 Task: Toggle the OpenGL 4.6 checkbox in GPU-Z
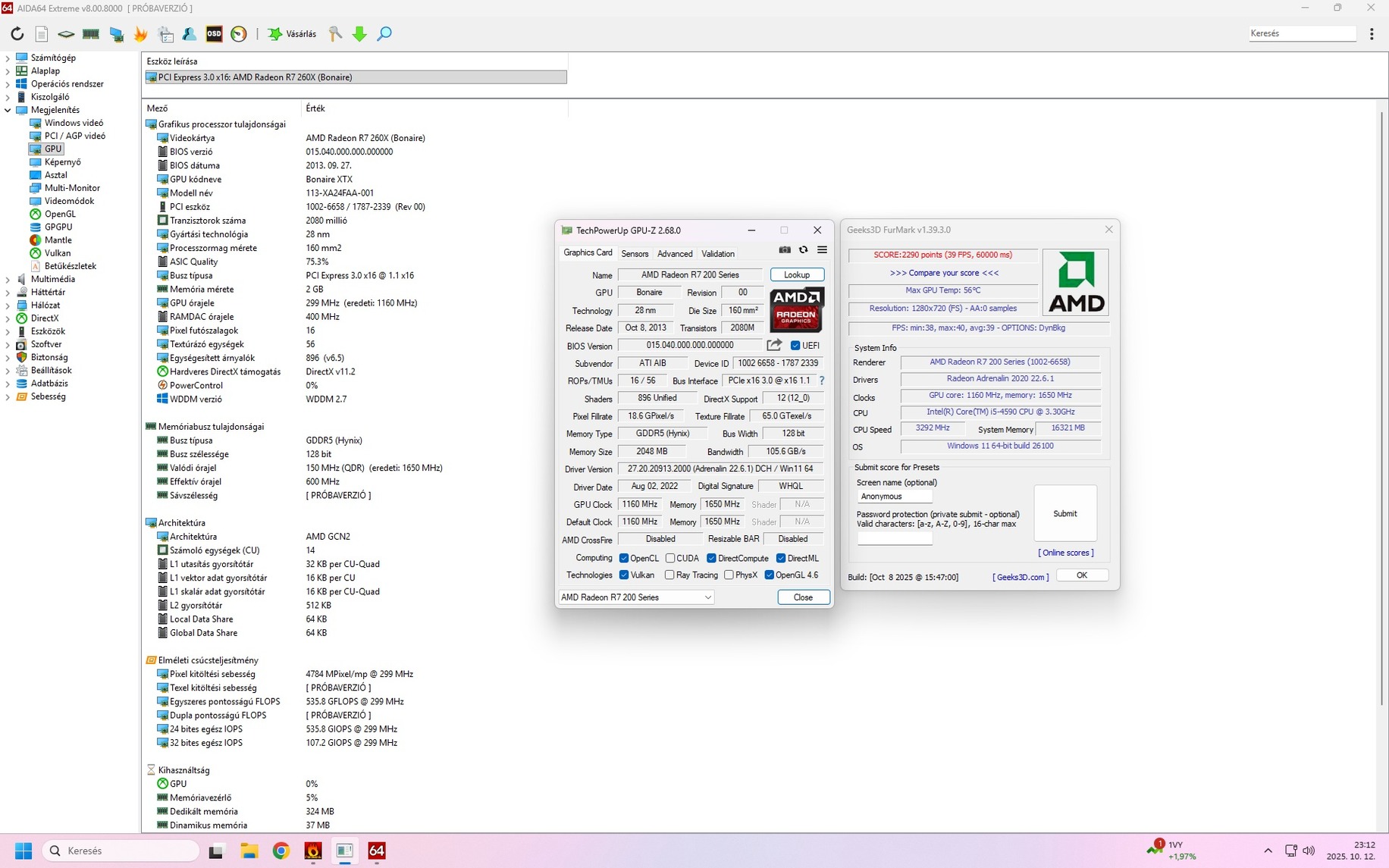click(769, 575)
